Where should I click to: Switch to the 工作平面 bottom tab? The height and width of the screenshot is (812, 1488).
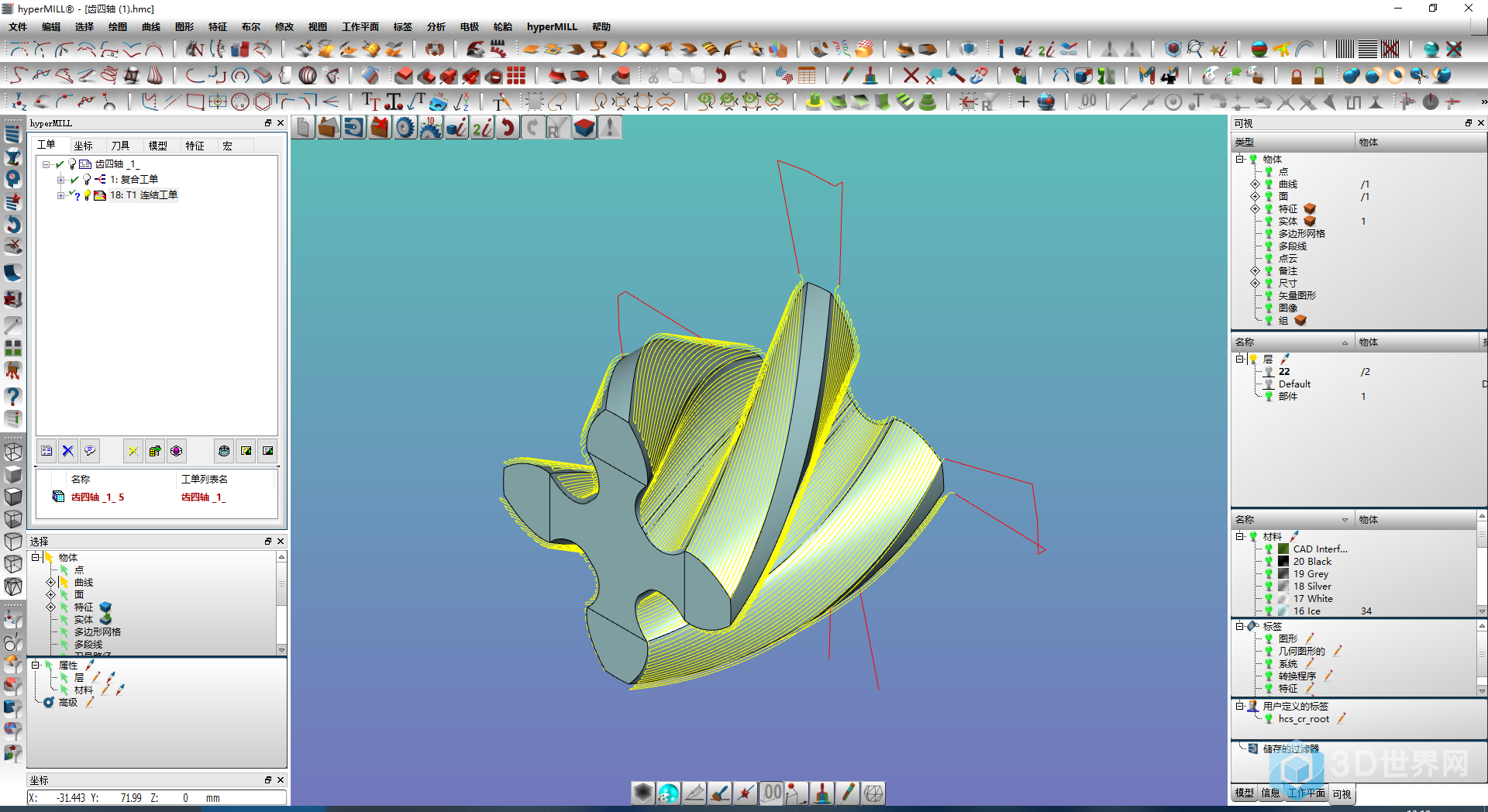pos(1307,793)
